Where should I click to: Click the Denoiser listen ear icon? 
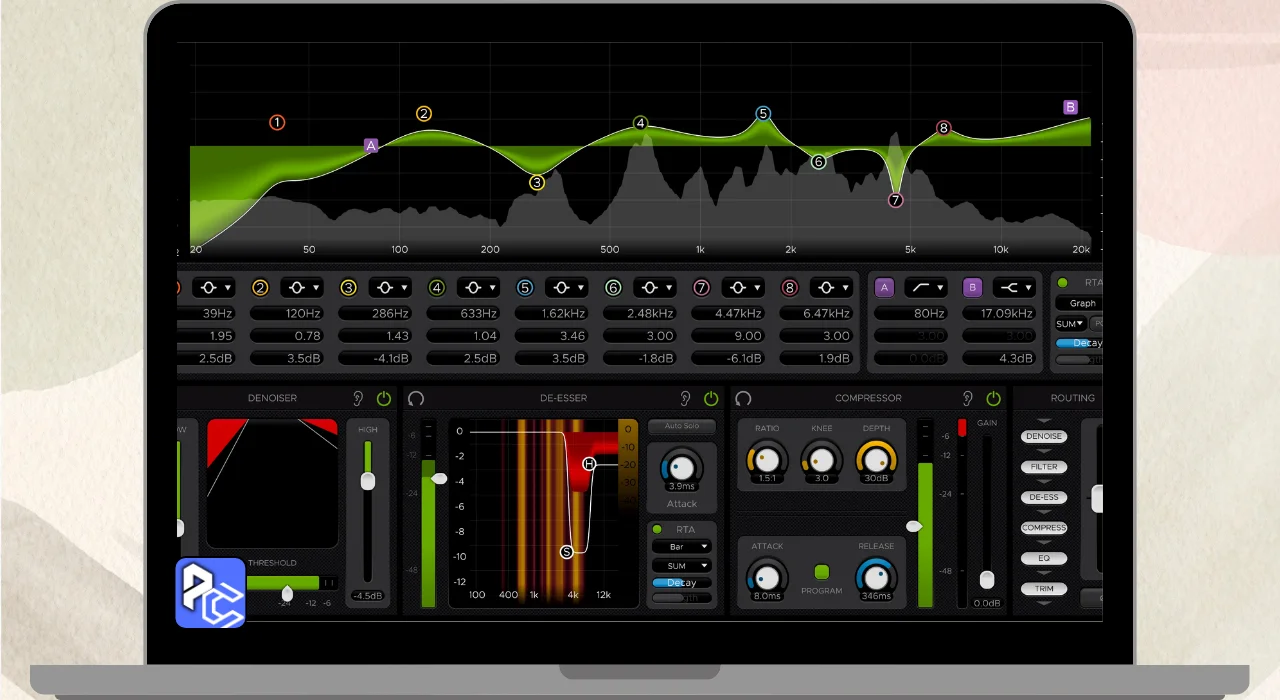[358, 398]
